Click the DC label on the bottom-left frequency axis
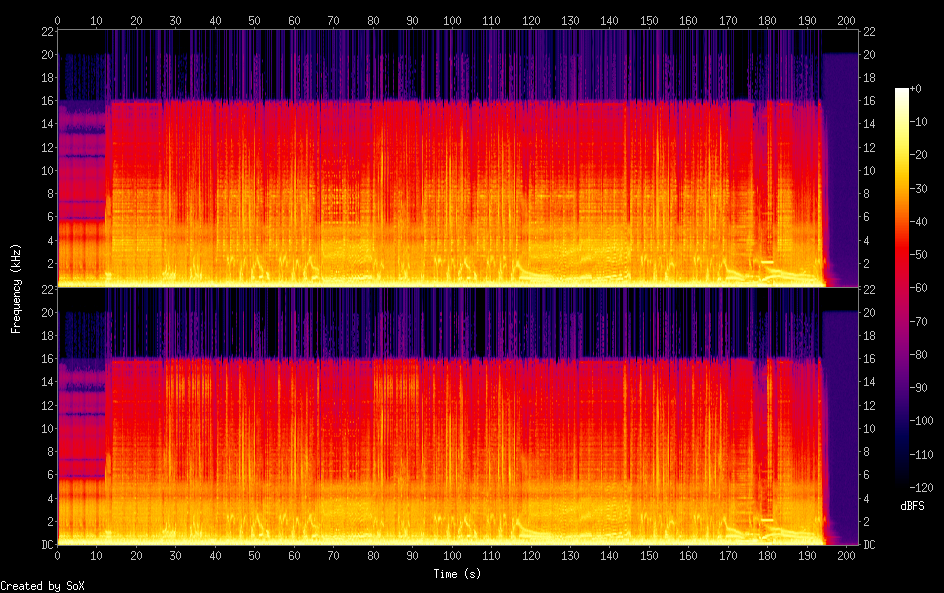 (x=44, y=545)
